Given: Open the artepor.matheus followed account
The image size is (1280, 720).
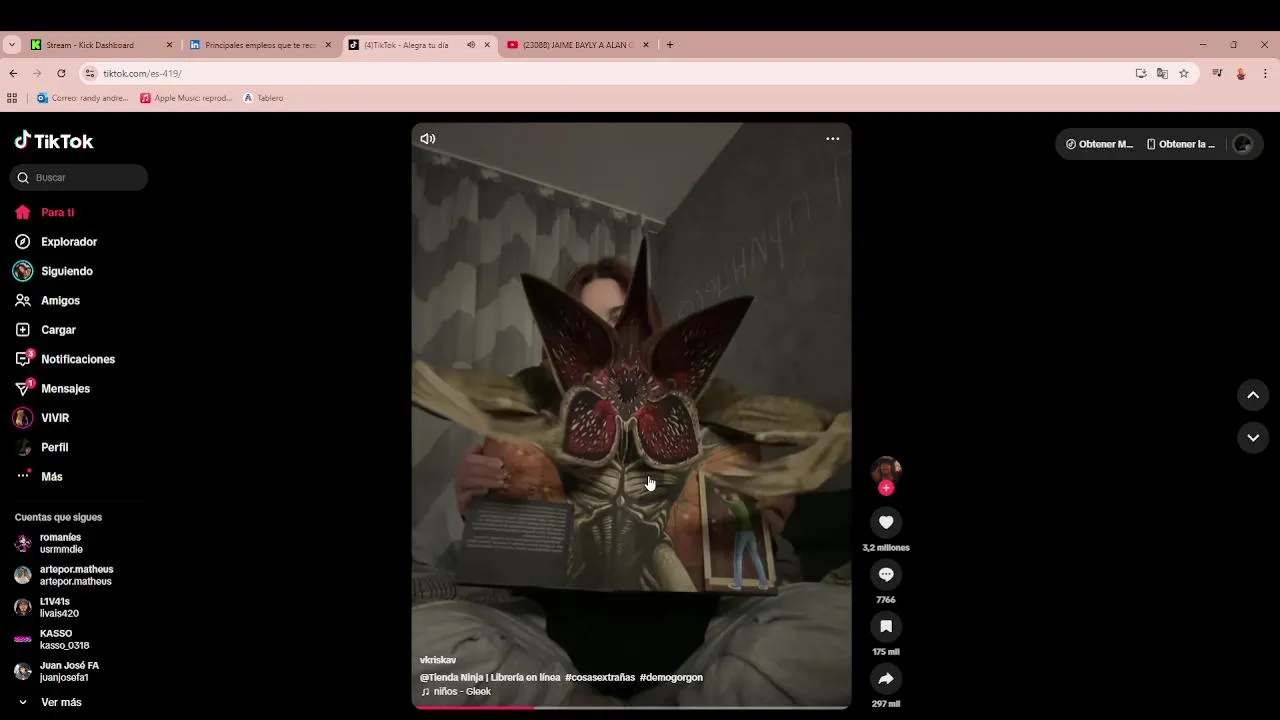Looking at the screenshot, I should click(x=64, y=575).
